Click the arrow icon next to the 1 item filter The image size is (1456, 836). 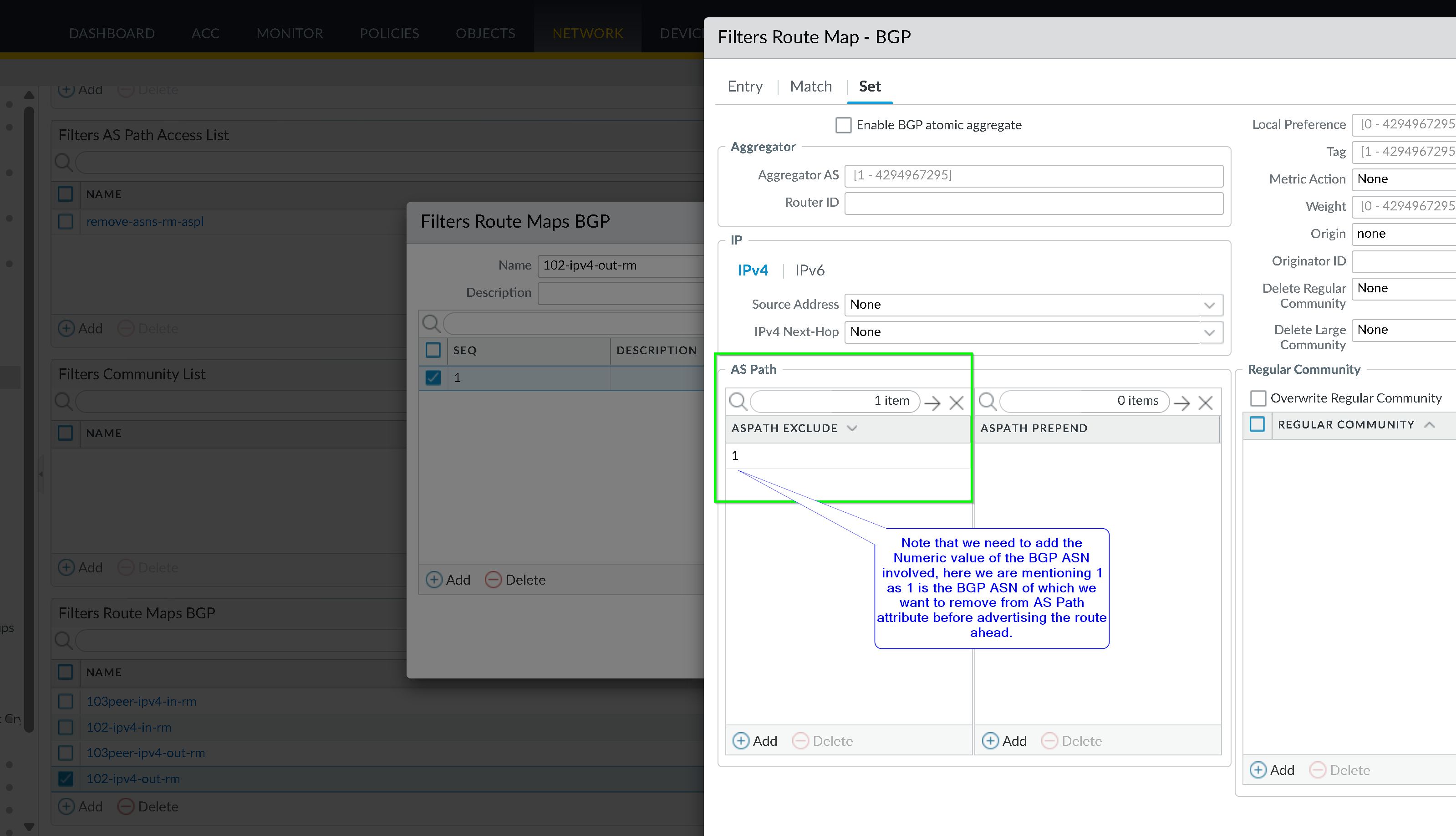(932, 403)
